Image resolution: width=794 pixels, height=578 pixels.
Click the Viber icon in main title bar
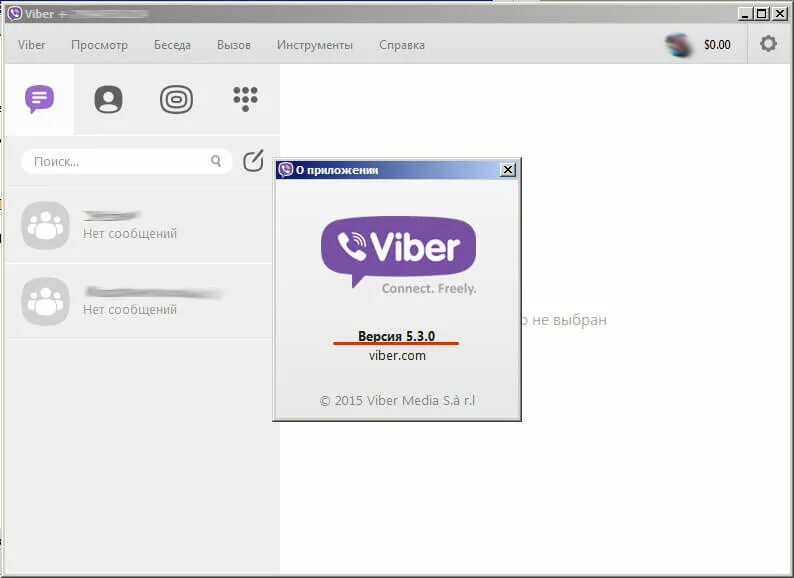coord(15,13)
